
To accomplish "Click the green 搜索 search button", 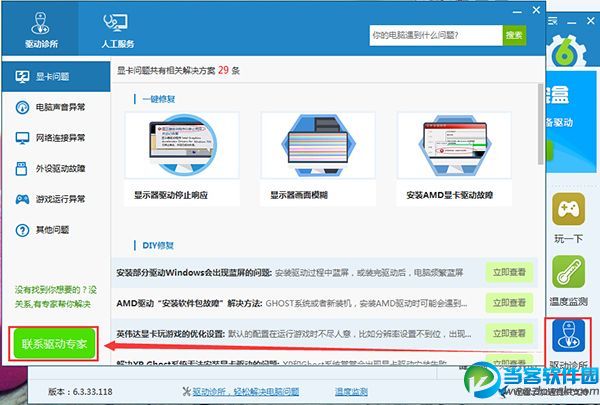I will click(x=514, y=36).
